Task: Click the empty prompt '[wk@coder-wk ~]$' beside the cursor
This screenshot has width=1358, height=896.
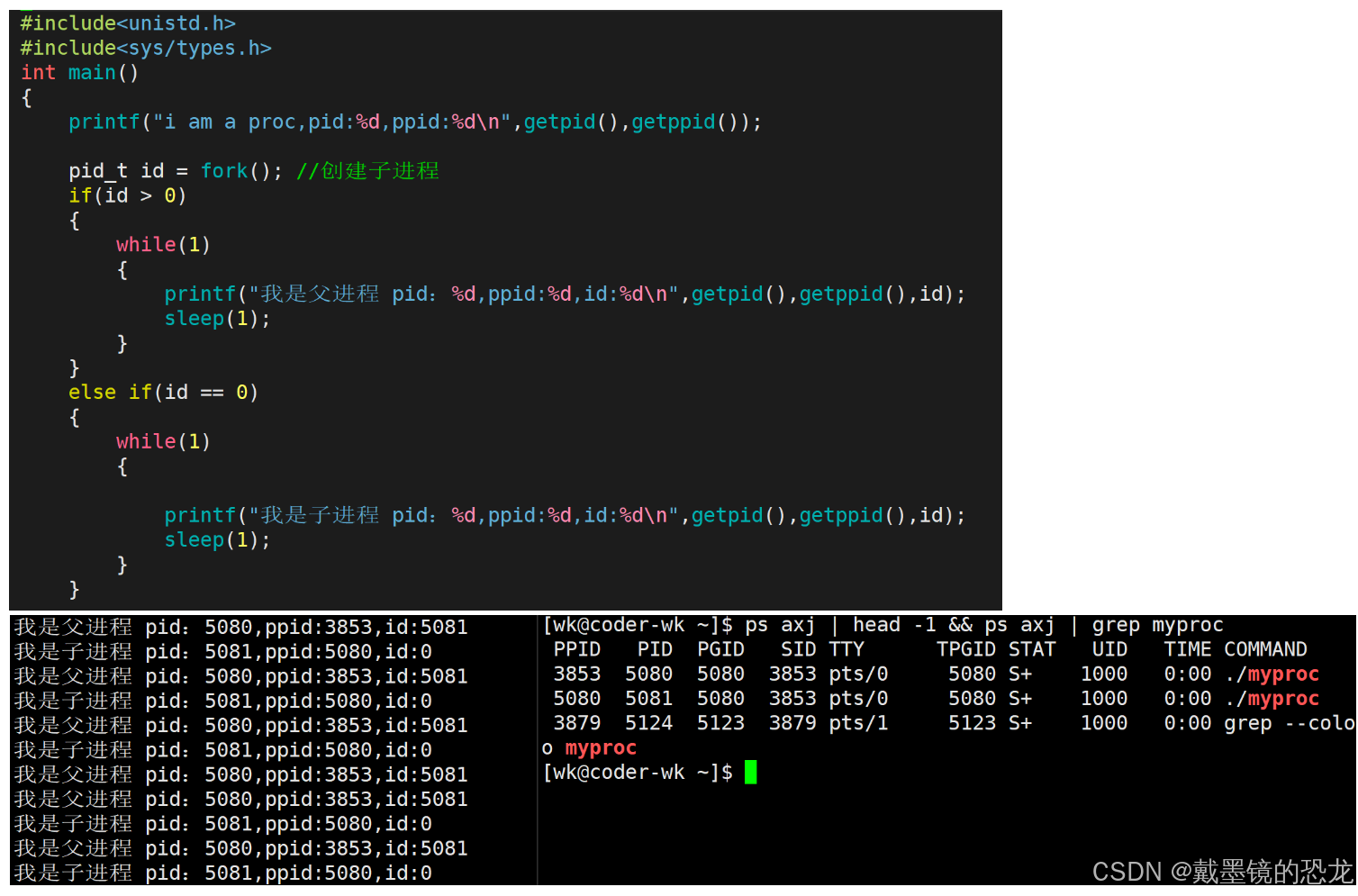Action: pyautogui.click(x=638, y=773)
